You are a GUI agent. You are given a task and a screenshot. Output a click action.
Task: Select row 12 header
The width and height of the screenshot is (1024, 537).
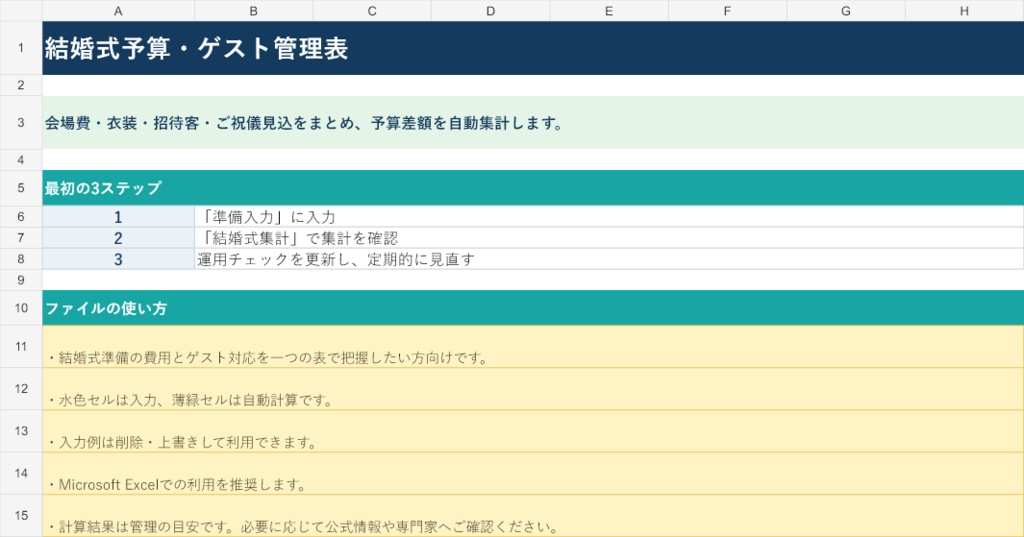tap(21, 389)
